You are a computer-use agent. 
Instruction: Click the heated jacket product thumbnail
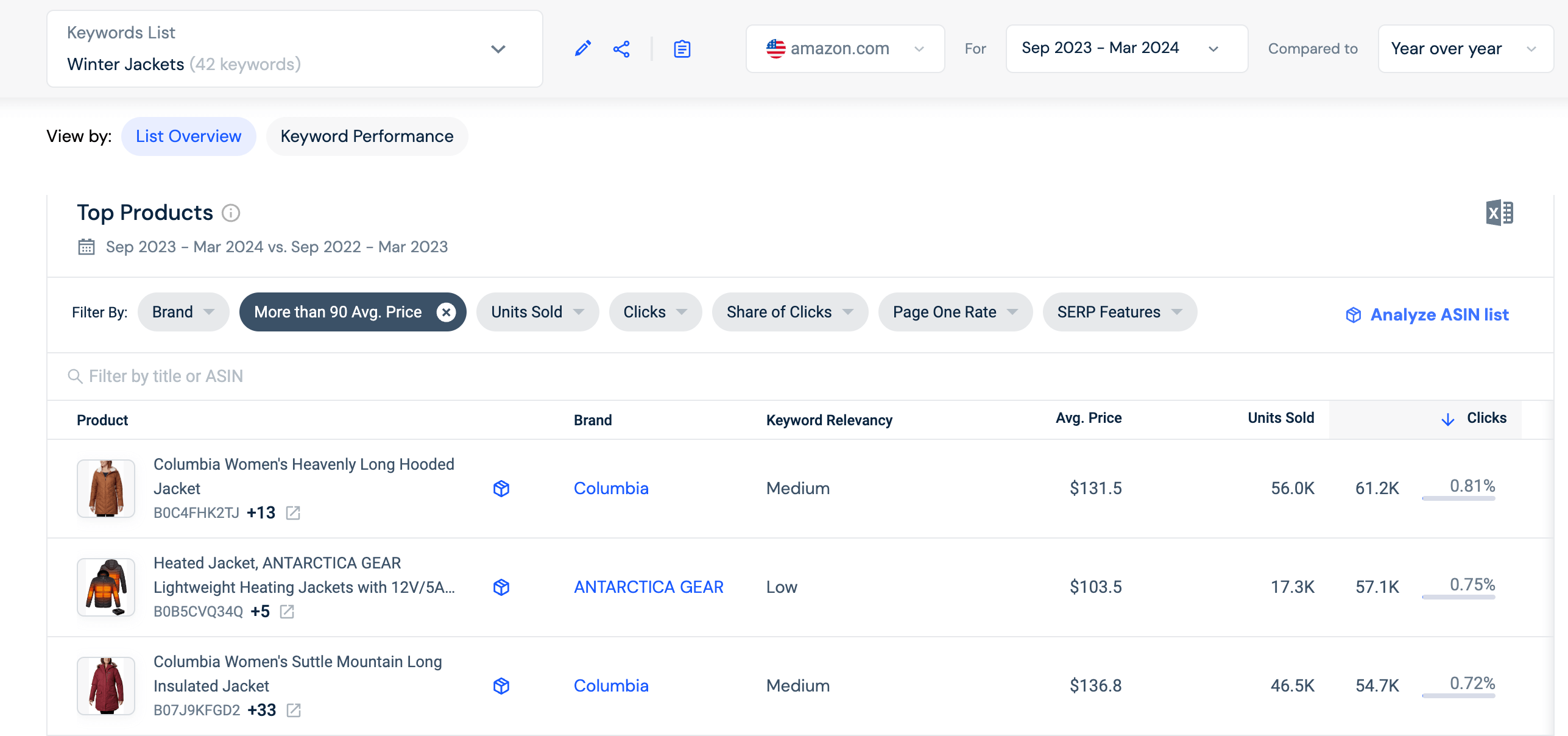pyautogui.click(x=106, y=587)
